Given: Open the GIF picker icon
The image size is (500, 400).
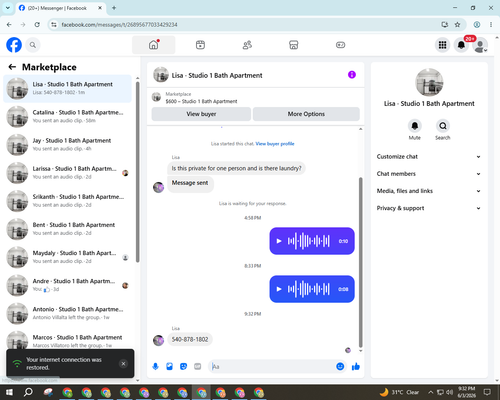Looking at the screenshot, I should (x=198, y=367).
